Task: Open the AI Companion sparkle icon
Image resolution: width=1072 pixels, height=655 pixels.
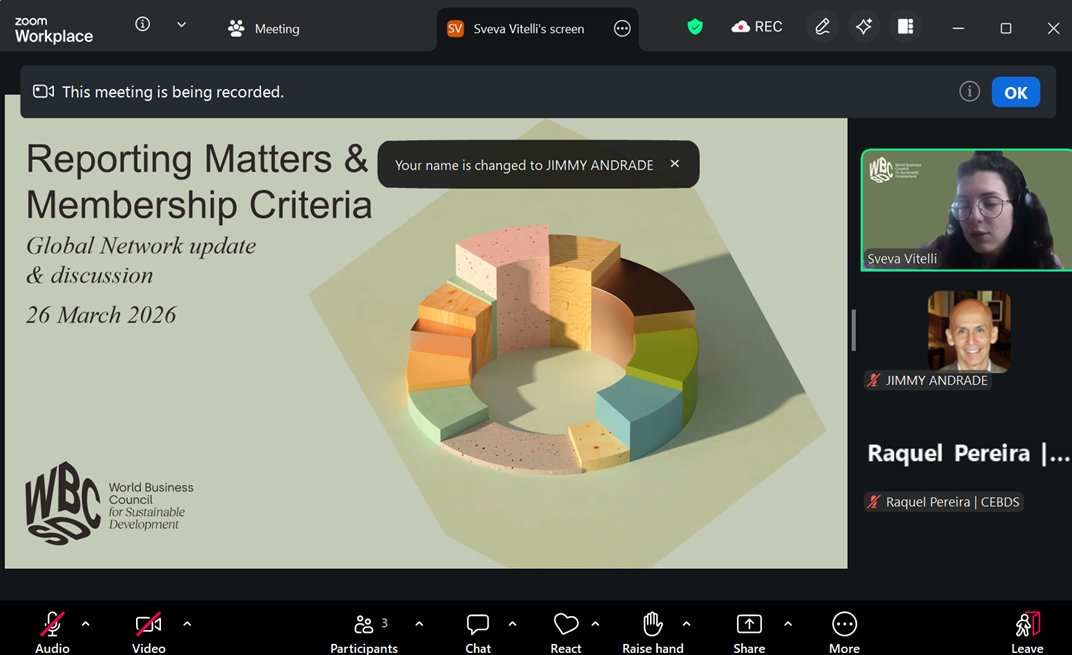Action: 863,27
